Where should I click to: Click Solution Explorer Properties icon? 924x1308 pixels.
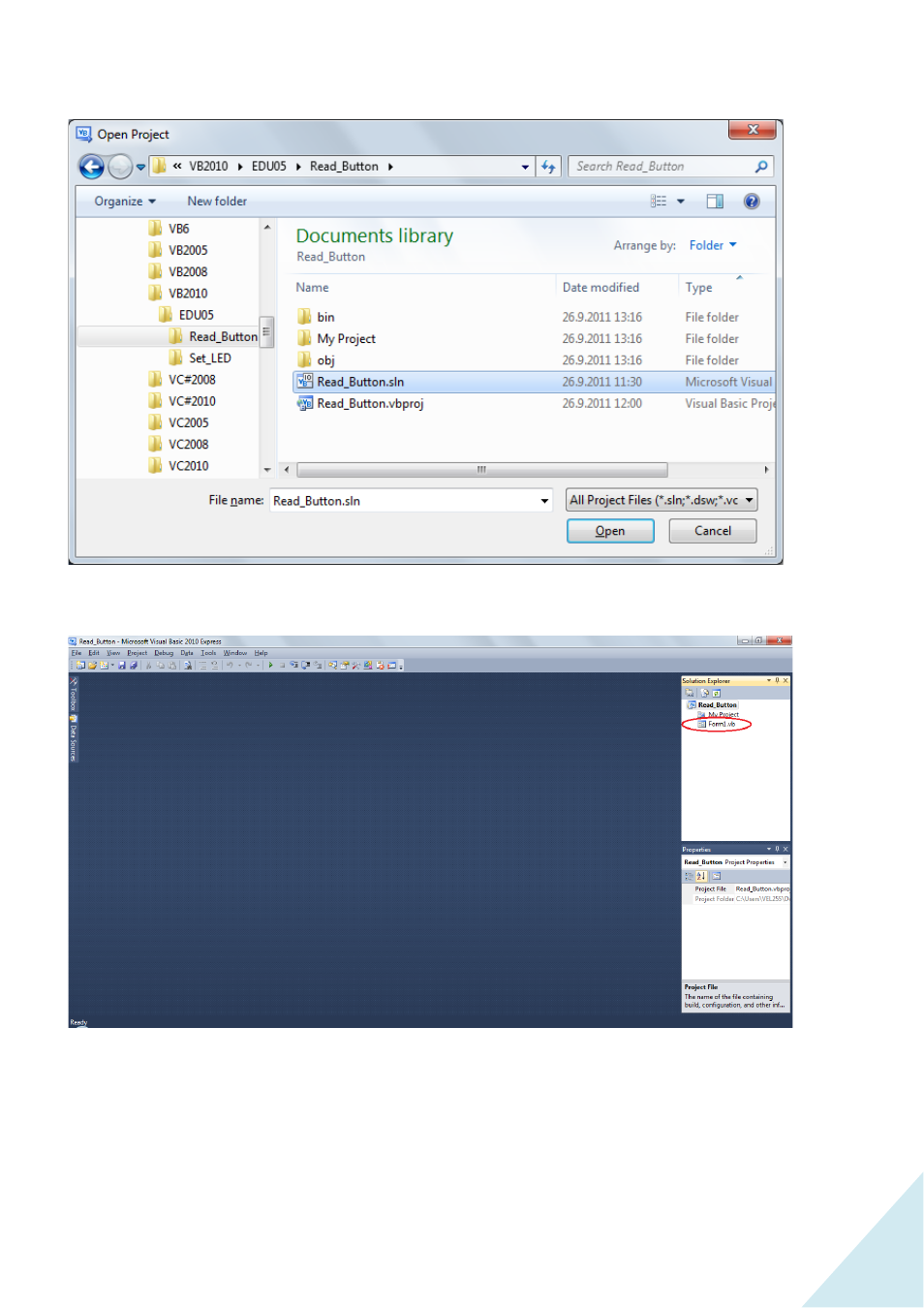click(689, 693)
